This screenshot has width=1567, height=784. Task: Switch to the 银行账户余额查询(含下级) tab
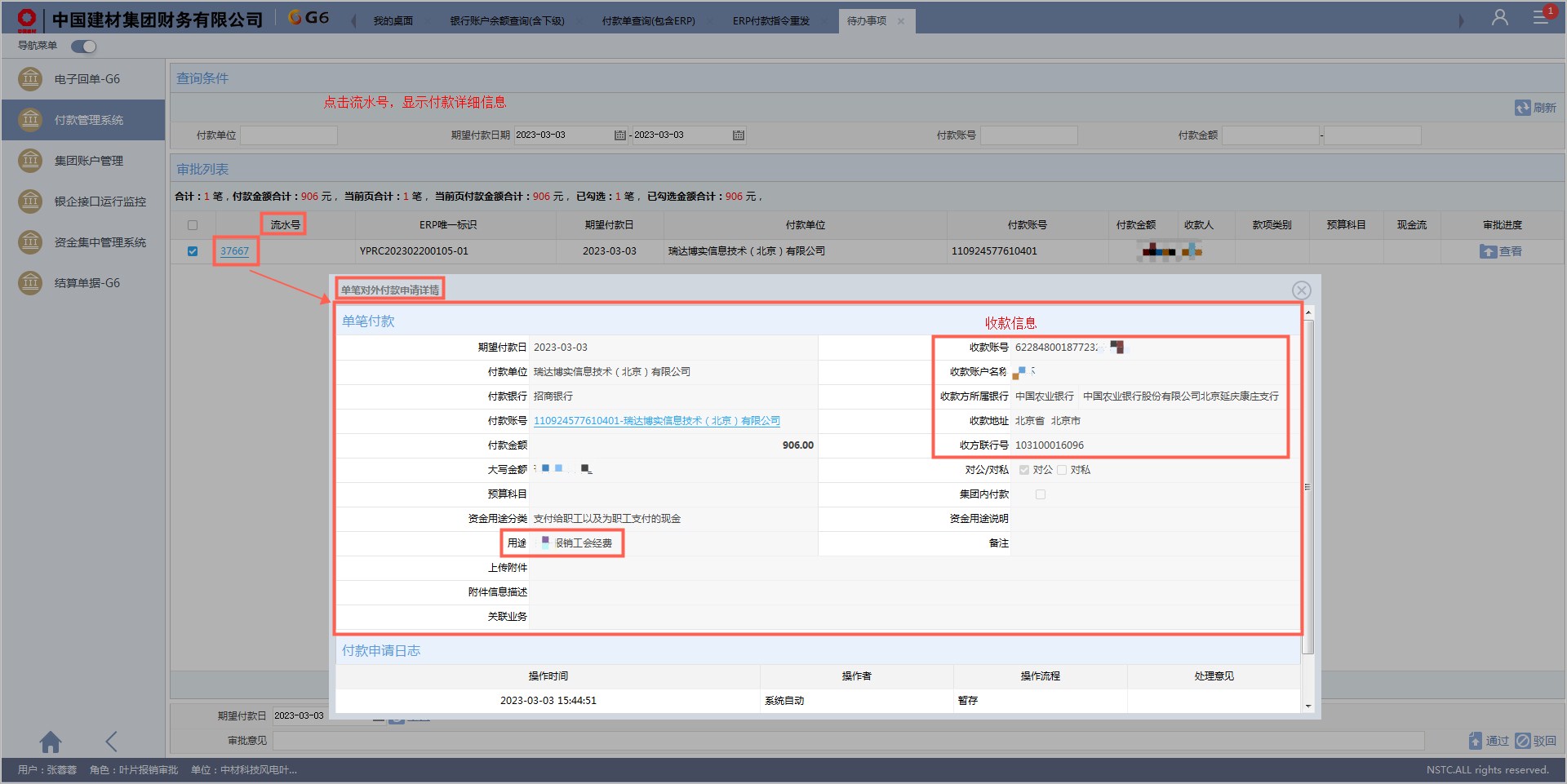(507, 21)
